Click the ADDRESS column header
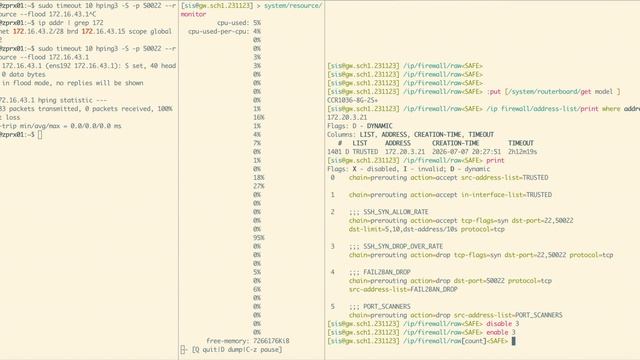Viewport: 640px width, 360px height. [398, 143]
